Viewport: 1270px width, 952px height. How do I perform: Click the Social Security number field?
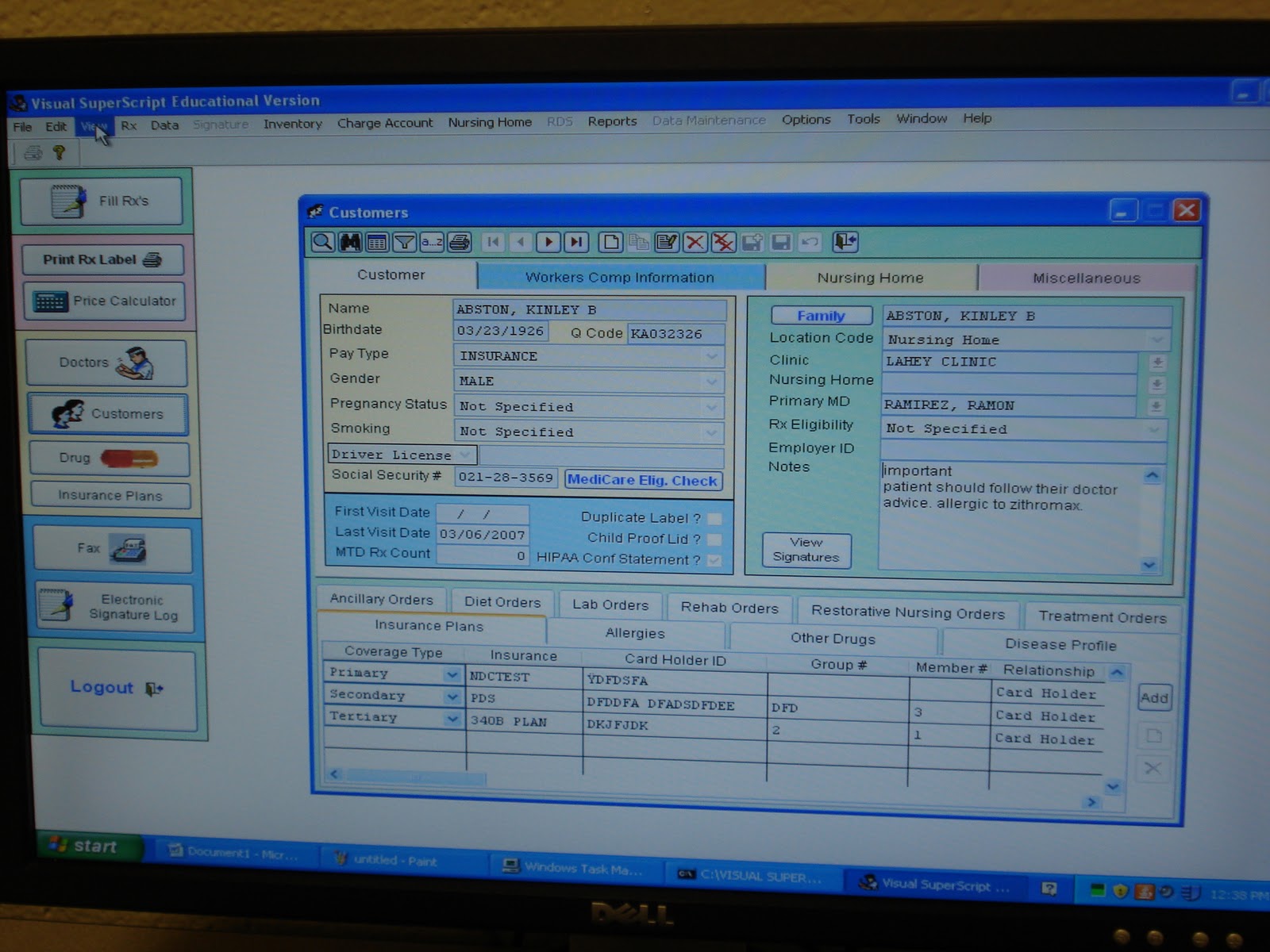click(x=505, y=478)
